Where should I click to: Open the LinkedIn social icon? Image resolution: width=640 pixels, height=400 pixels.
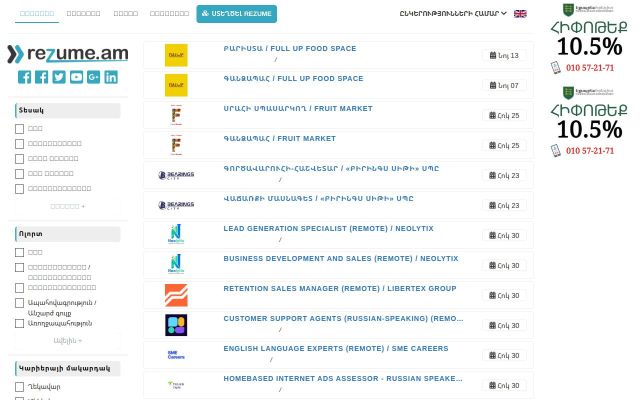111,77
